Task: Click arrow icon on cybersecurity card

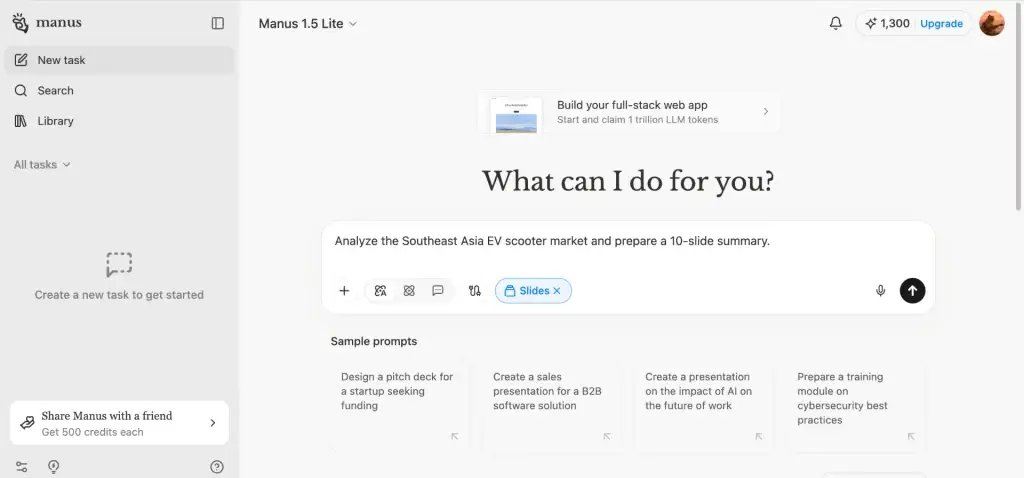Action: [911, 436]
